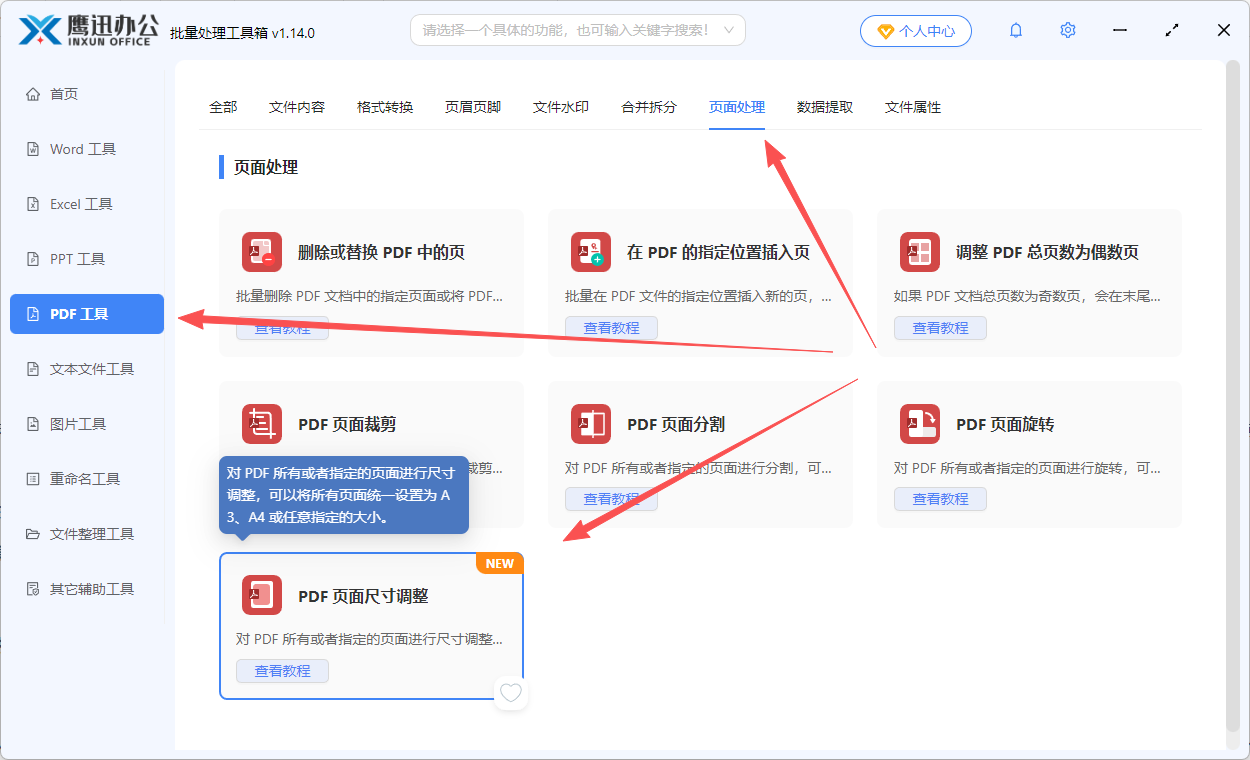Screen dimensions: 1250x760
Task: Favorite the PDF 页面尺寸调整 card with the heart
Action: [x=510, y=692]
